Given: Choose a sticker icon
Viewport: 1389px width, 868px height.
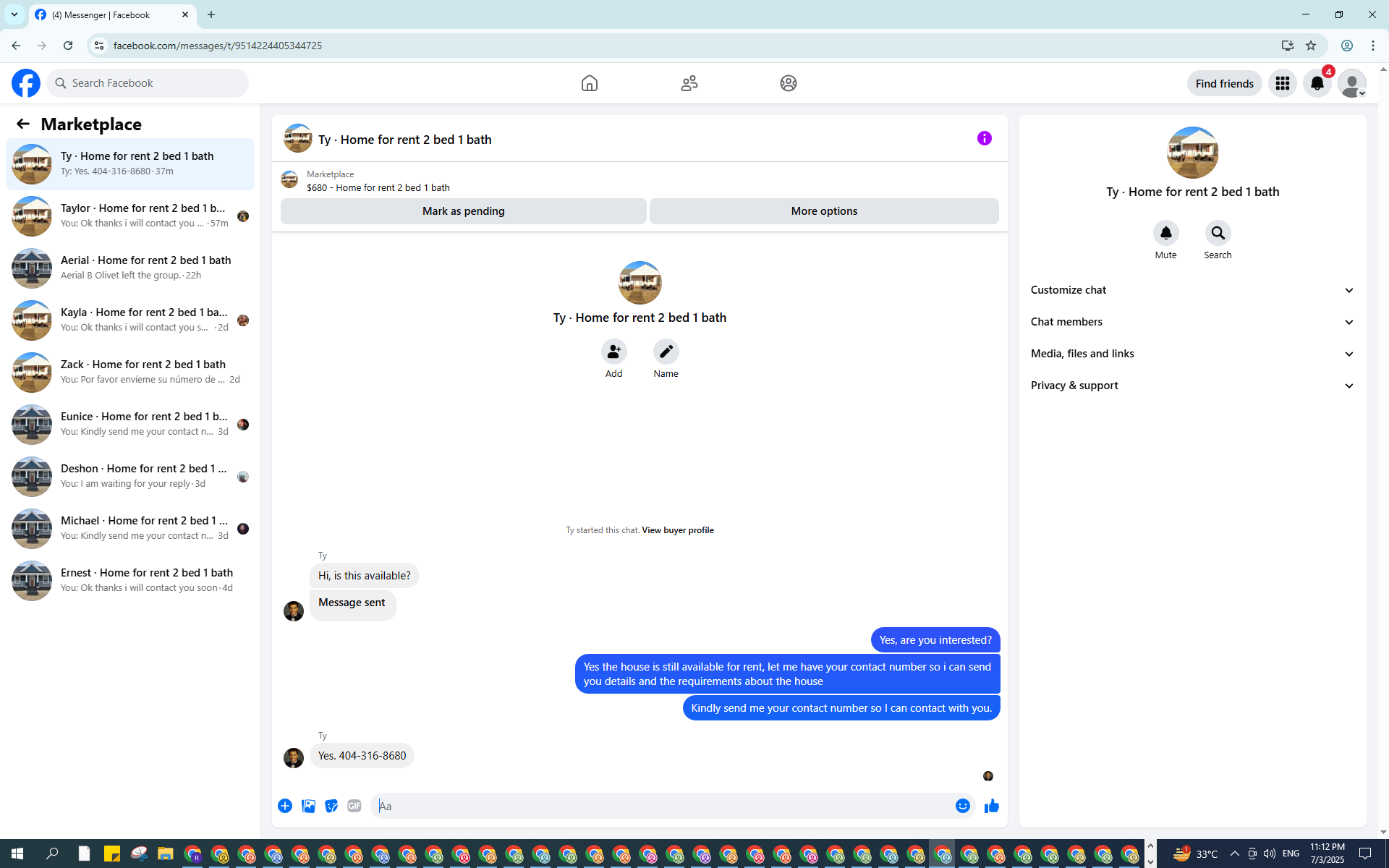Looking at the screenshot, I should click(331, 806).
